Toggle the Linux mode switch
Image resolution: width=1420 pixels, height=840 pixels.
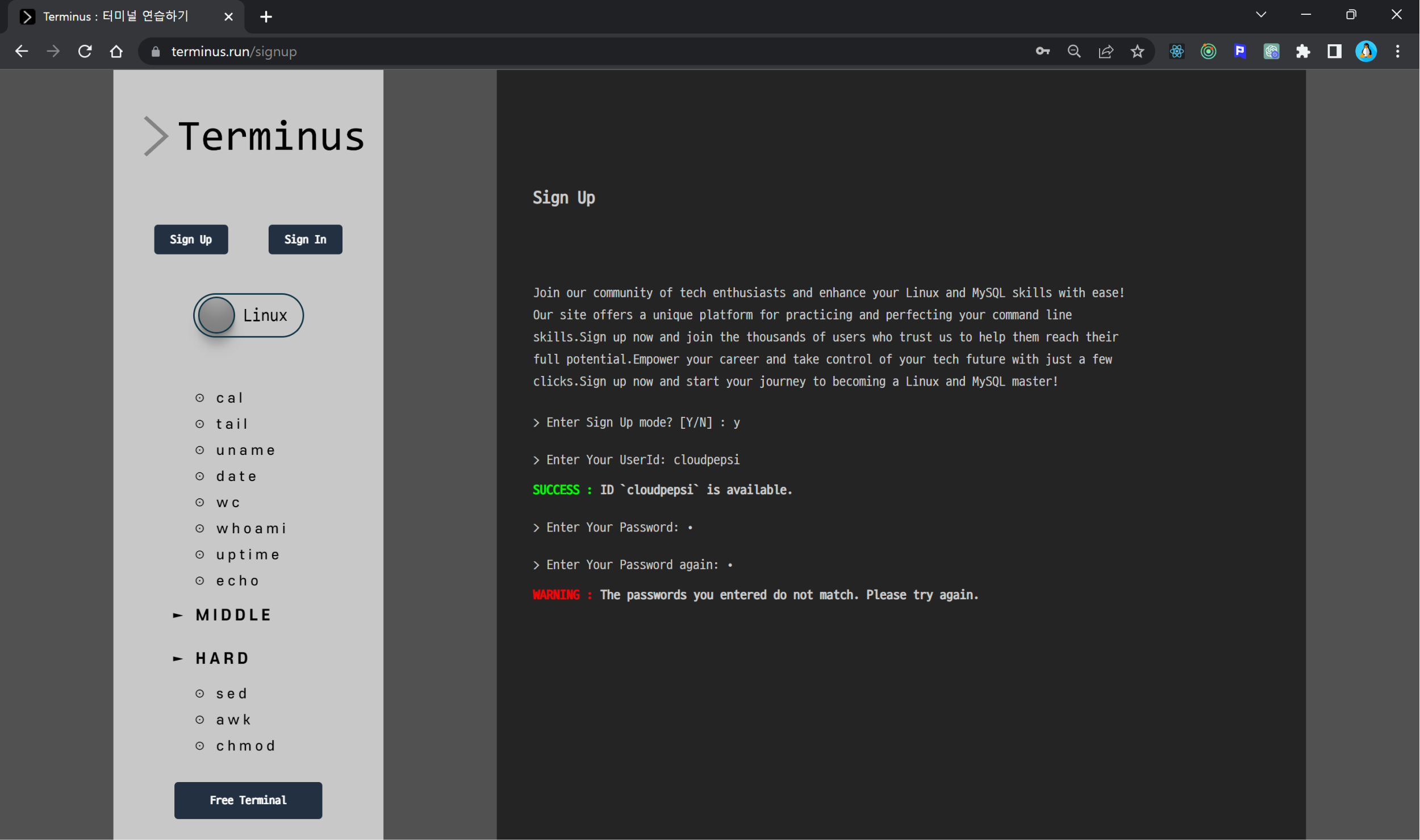point(248,315)
